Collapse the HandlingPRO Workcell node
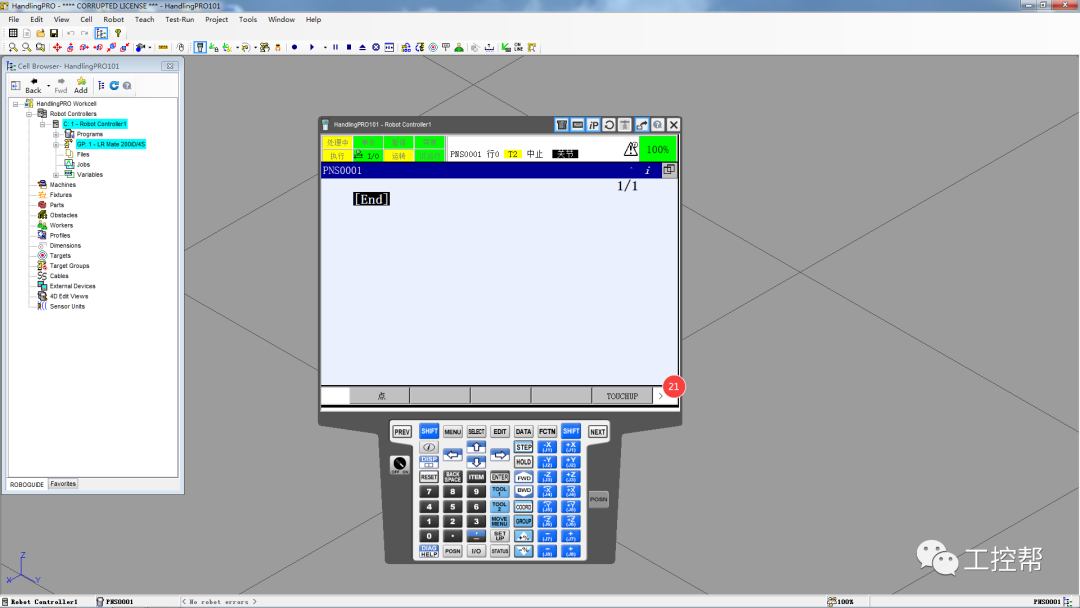 click(16, 104)
